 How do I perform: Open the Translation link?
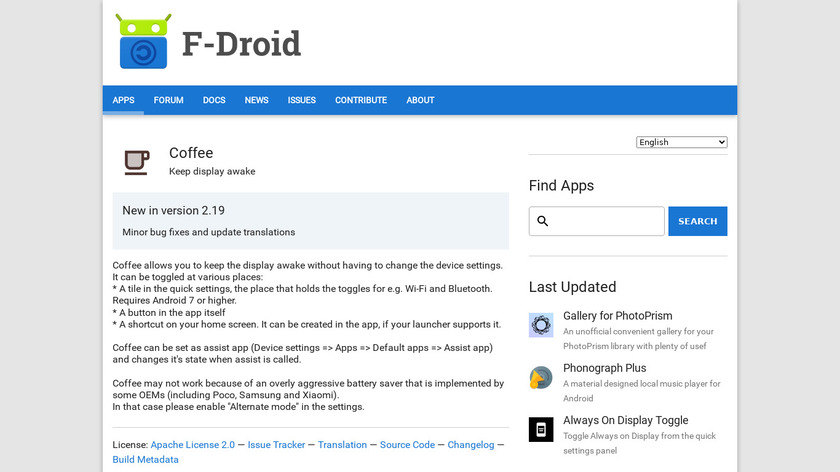tap(342, 445)
